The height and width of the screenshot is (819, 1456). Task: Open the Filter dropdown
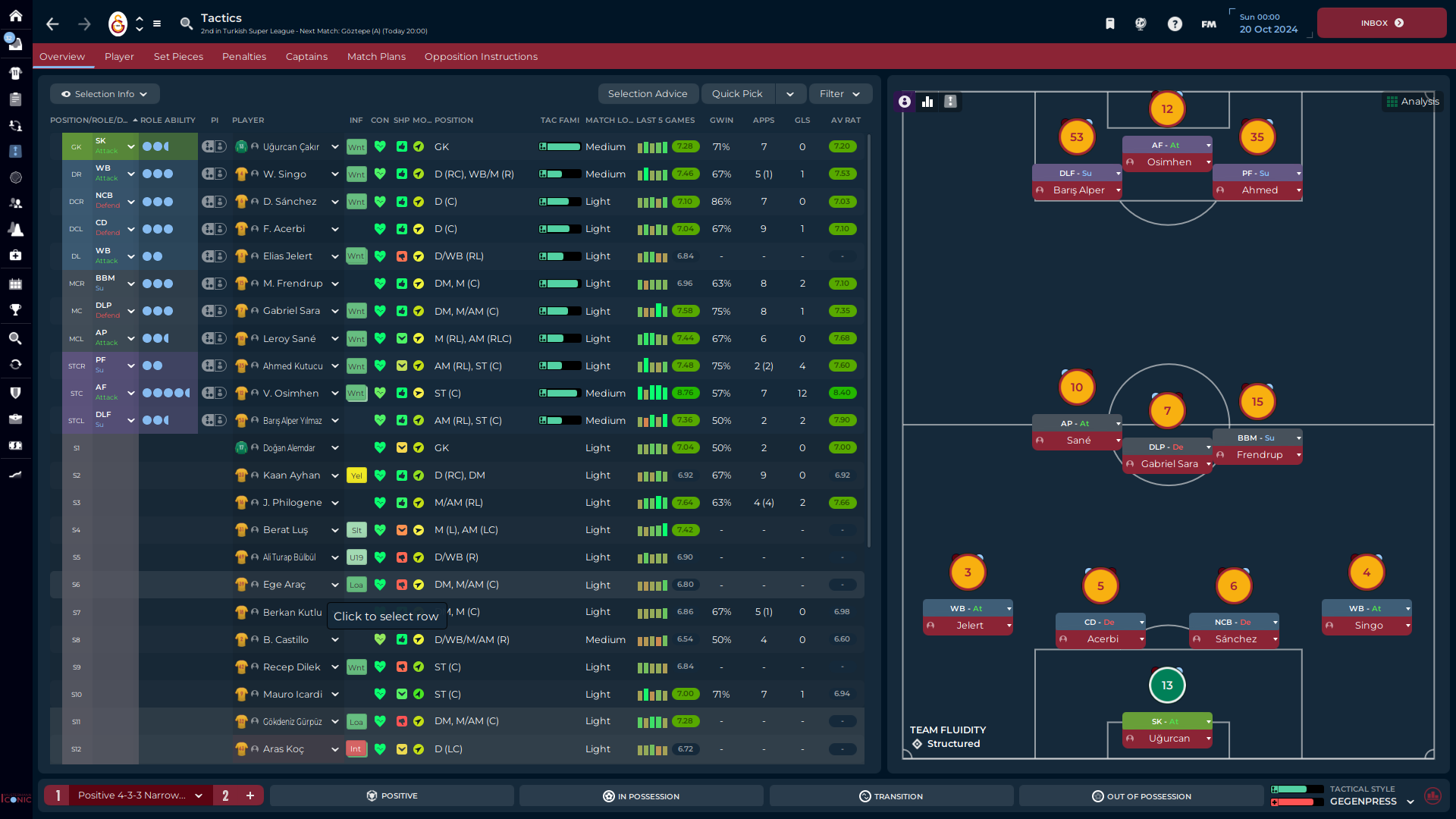839,93
